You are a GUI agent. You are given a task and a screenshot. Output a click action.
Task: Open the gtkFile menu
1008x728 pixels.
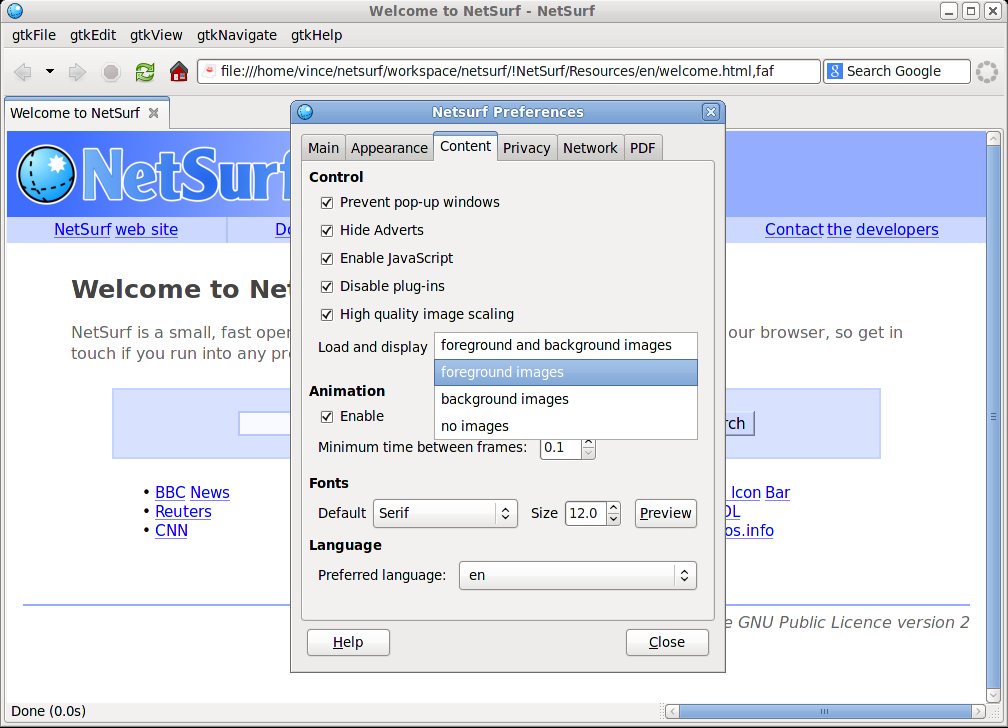pyautogui.click(x=34, y=35)
